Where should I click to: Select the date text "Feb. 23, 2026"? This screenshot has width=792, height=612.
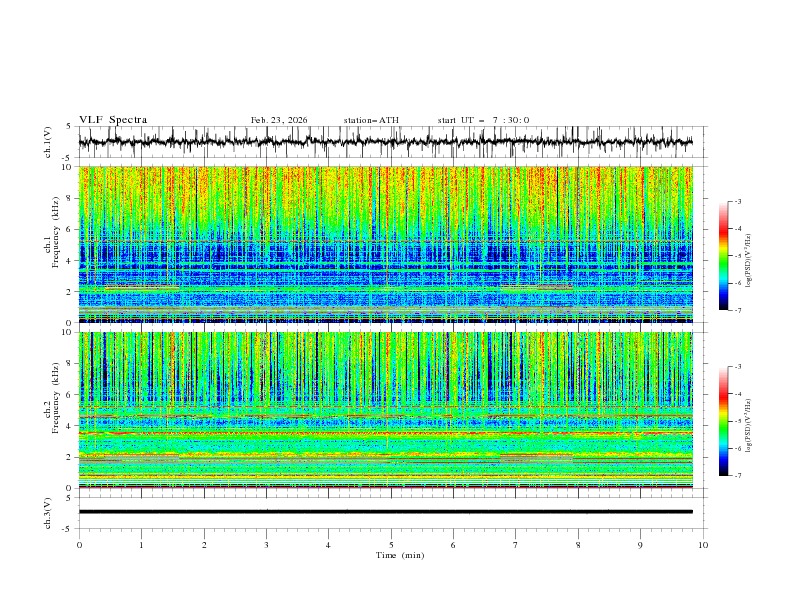pyautogui.click(x=279, y=120)
